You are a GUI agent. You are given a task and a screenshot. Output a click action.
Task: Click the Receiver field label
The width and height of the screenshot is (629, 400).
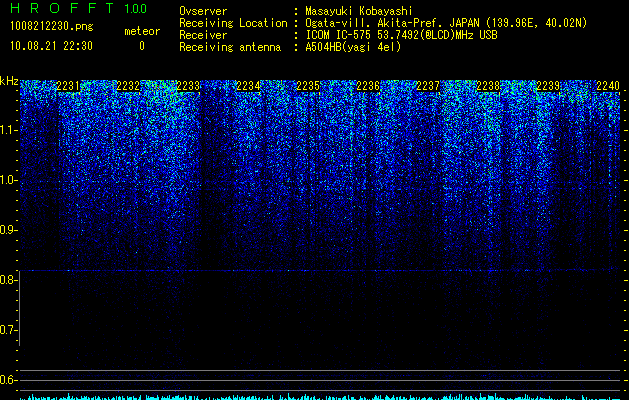tap(203, 35)
